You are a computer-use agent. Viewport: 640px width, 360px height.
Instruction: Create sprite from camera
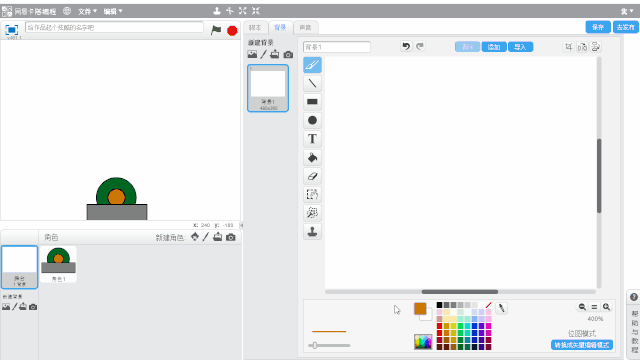coord(231,237)
